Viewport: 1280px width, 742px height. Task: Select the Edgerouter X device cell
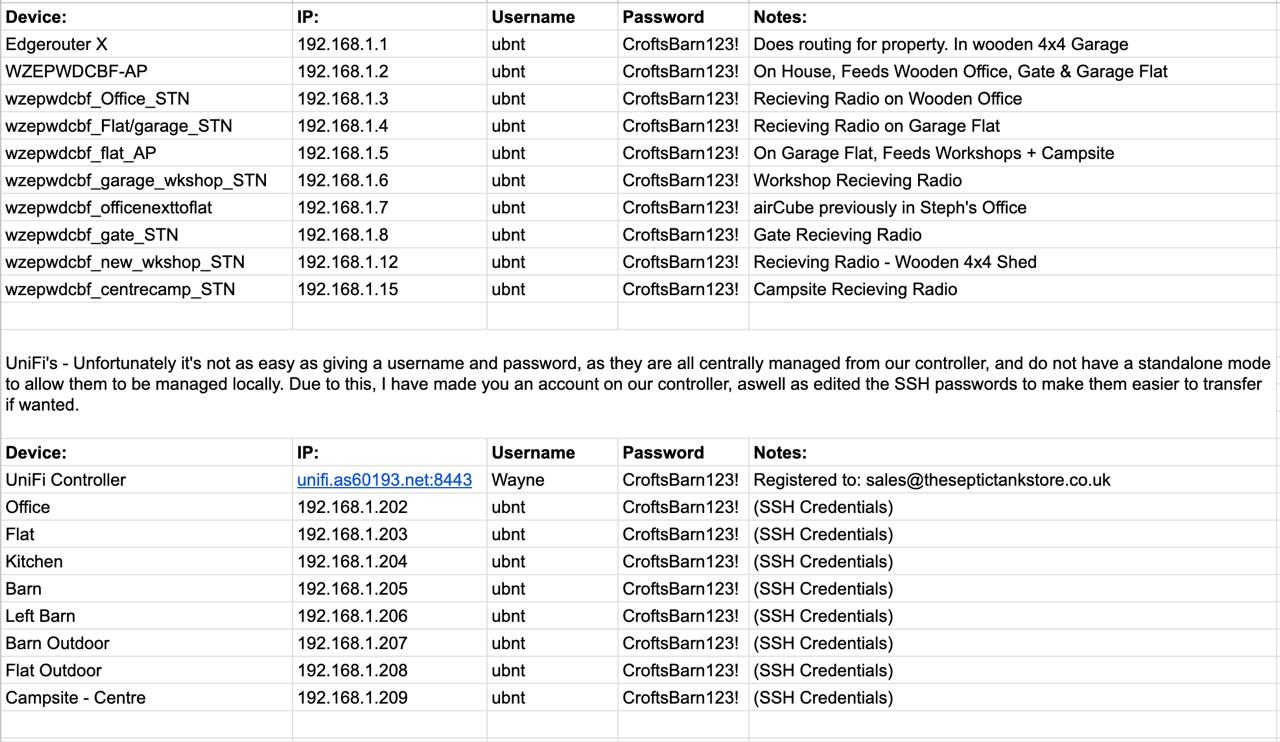click(56, 44)
